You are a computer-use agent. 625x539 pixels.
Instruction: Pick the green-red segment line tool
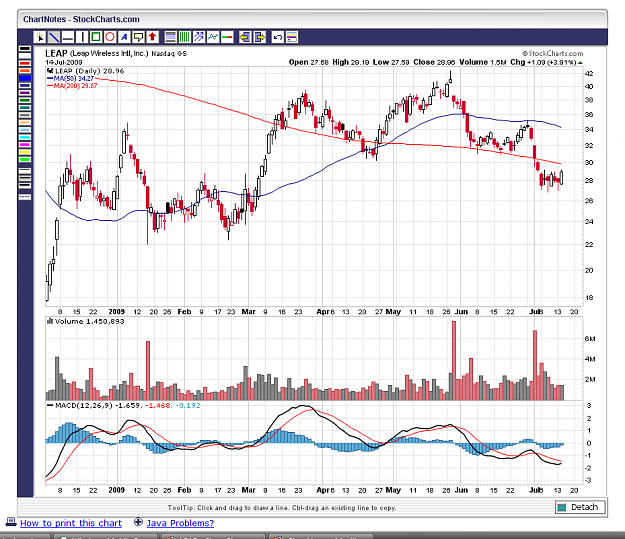pos(227,37)
